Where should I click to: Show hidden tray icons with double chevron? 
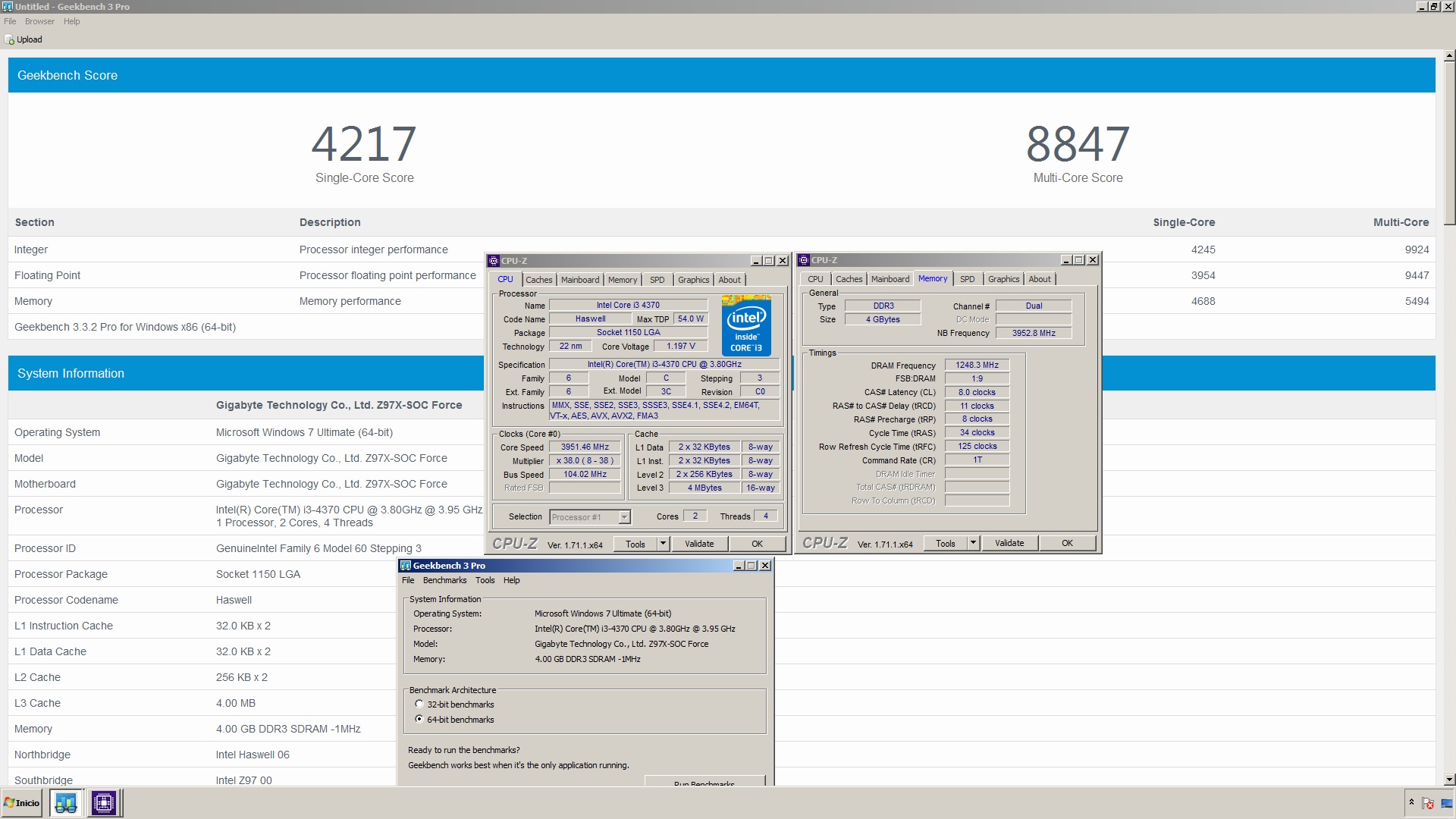tap(1411, 802)
